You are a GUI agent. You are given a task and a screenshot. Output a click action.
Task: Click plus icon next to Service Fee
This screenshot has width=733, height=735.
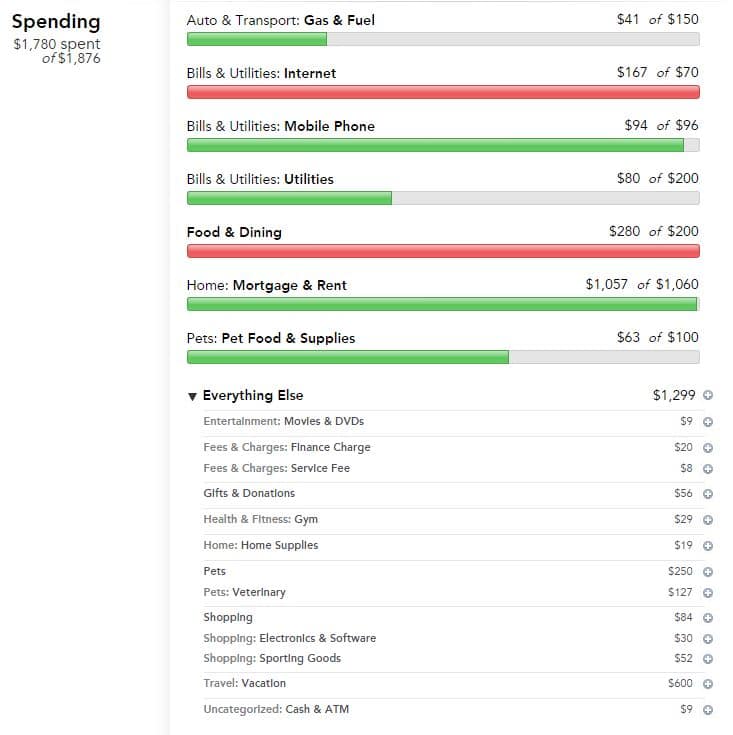coord(708,469)
